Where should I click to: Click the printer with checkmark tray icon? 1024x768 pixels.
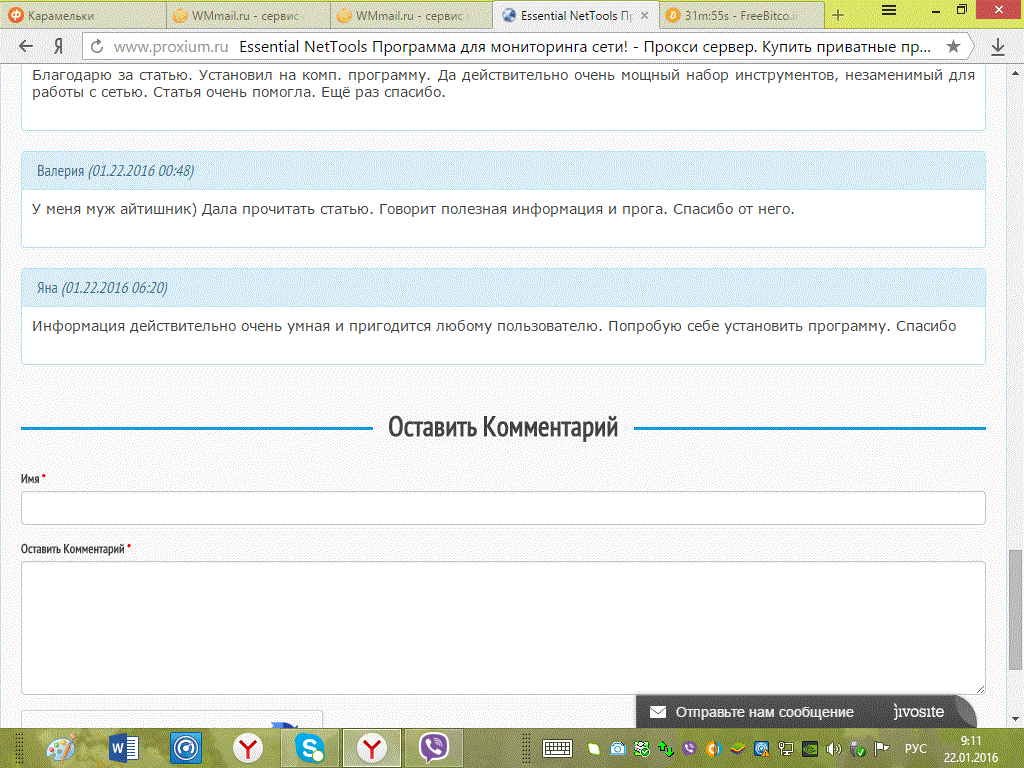pyautogui.click(x=642, y=748)
